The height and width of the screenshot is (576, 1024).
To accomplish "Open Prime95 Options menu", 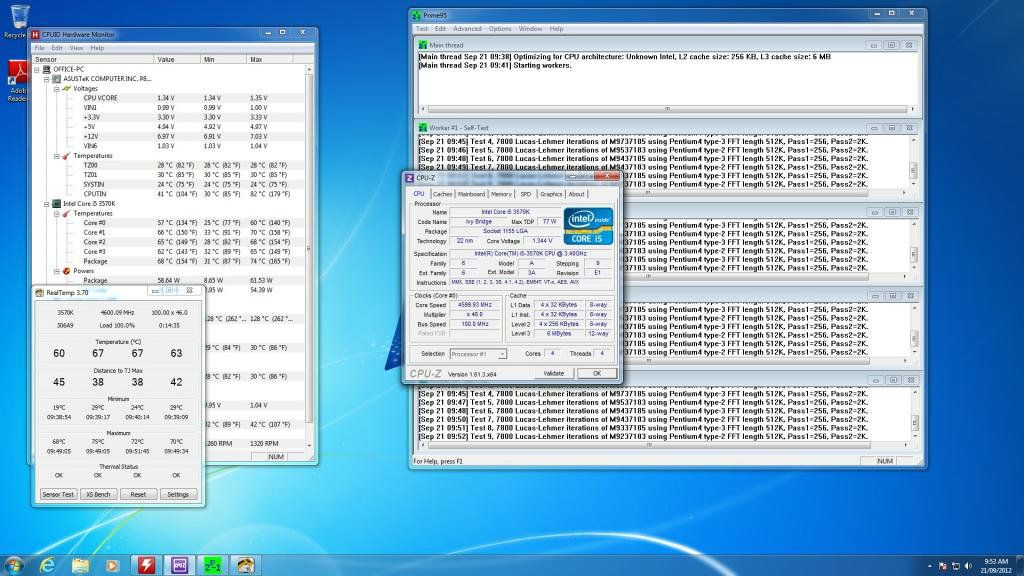I will [500, 29].
